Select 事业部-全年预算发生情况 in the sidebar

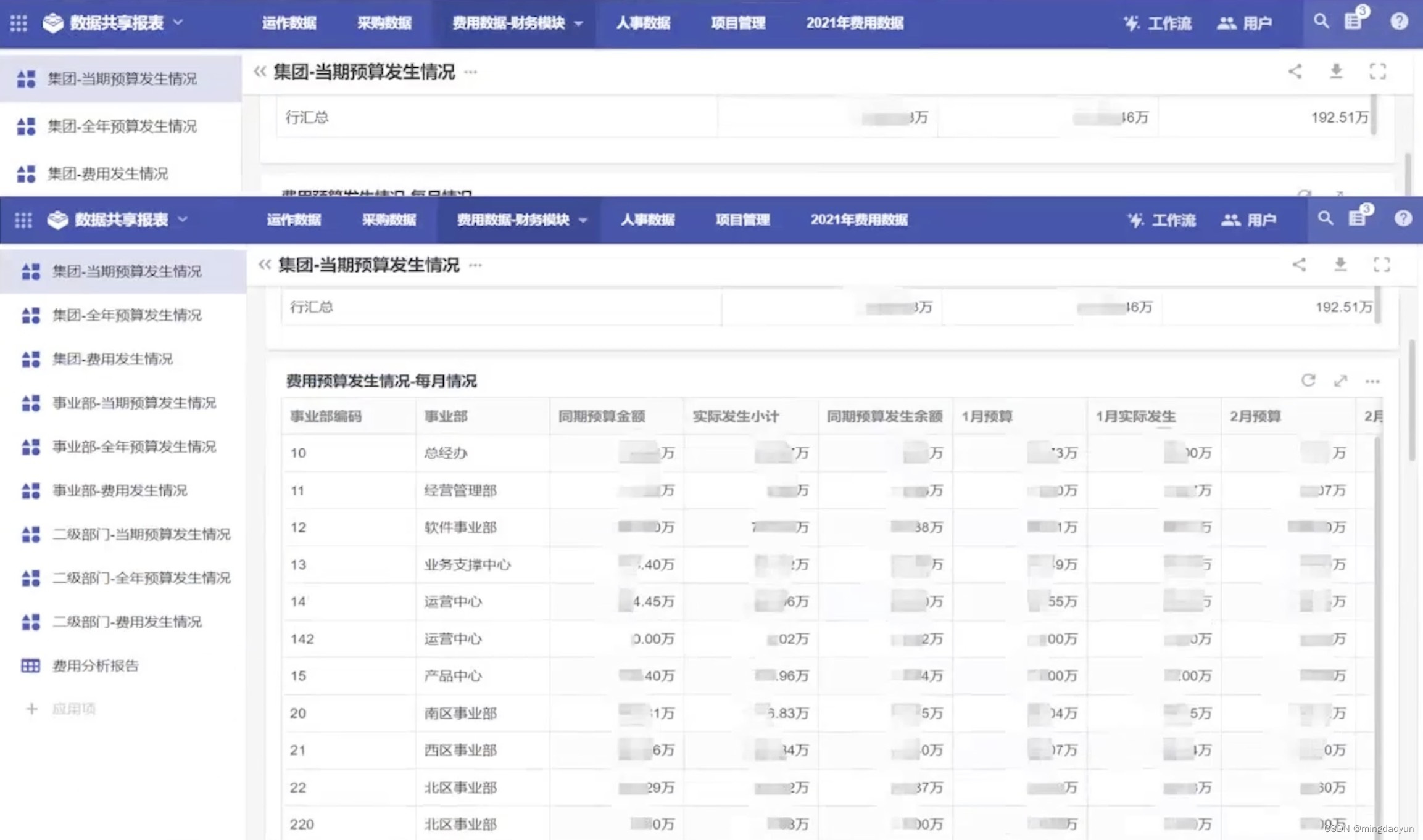click(133, 447)
